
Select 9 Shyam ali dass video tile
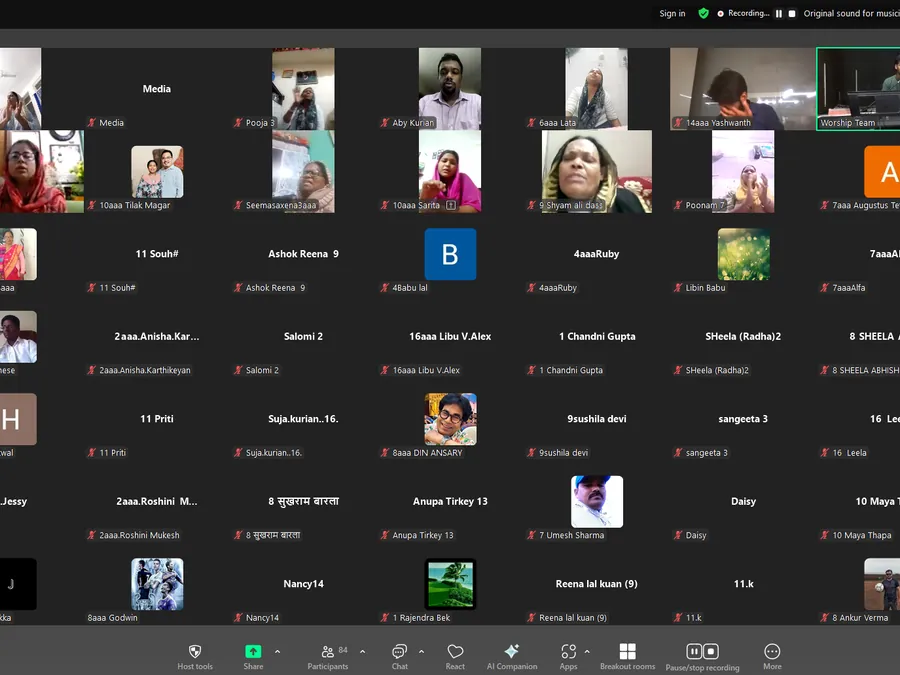[x=596, y=172]
